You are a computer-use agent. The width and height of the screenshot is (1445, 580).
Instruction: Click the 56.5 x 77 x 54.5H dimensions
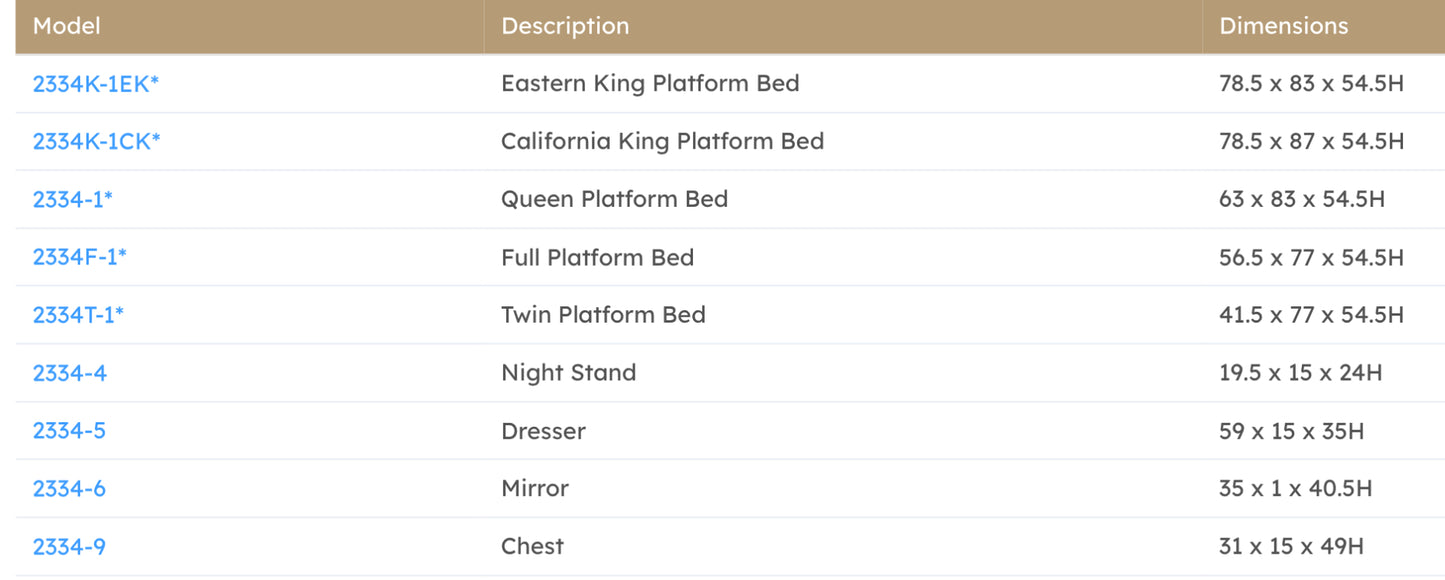[x=1311, y=258]
